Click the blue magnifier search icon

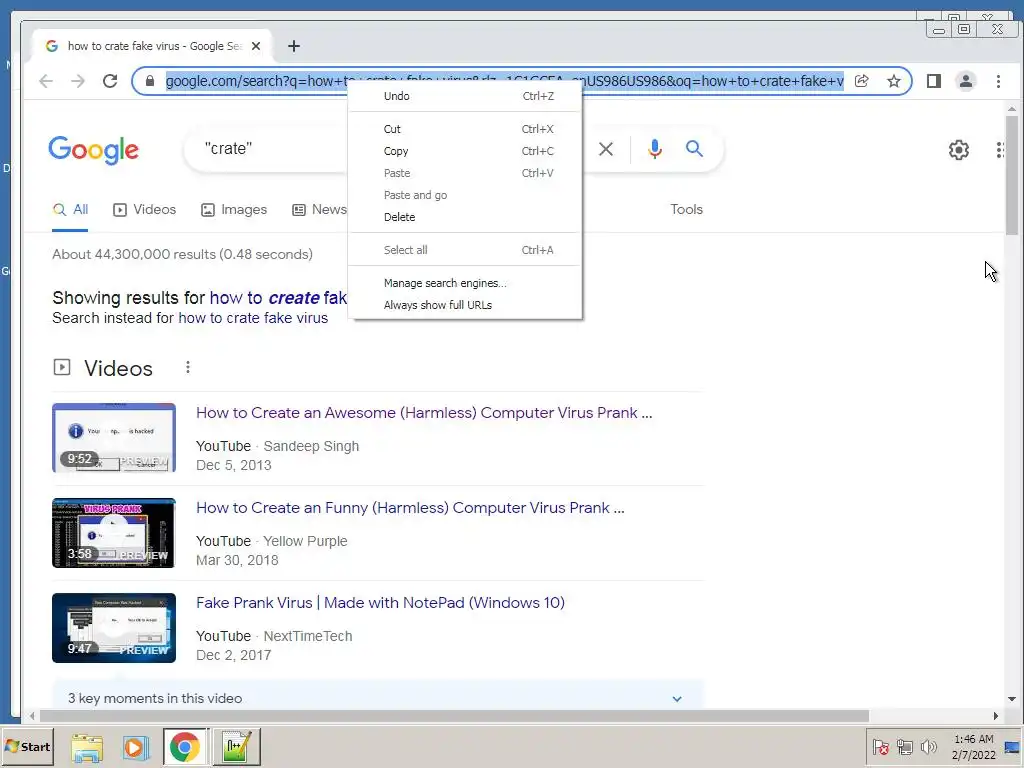tap(694, 149)
